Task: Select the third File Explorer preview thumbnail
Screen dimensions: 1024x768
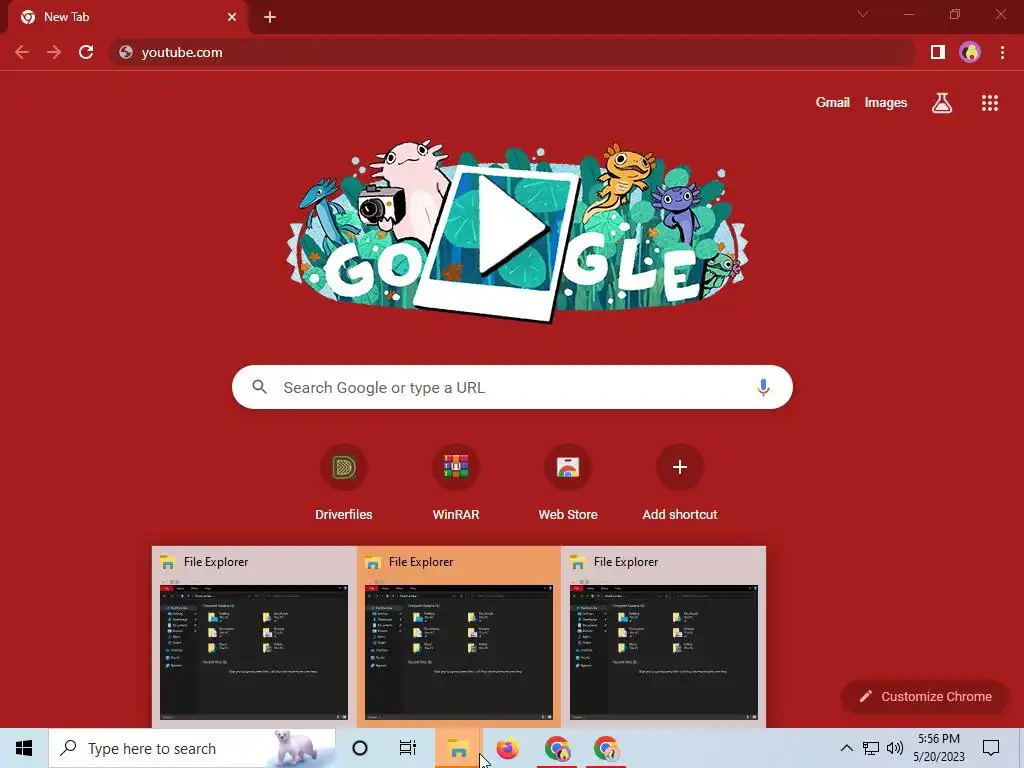Action: point(664,637)
